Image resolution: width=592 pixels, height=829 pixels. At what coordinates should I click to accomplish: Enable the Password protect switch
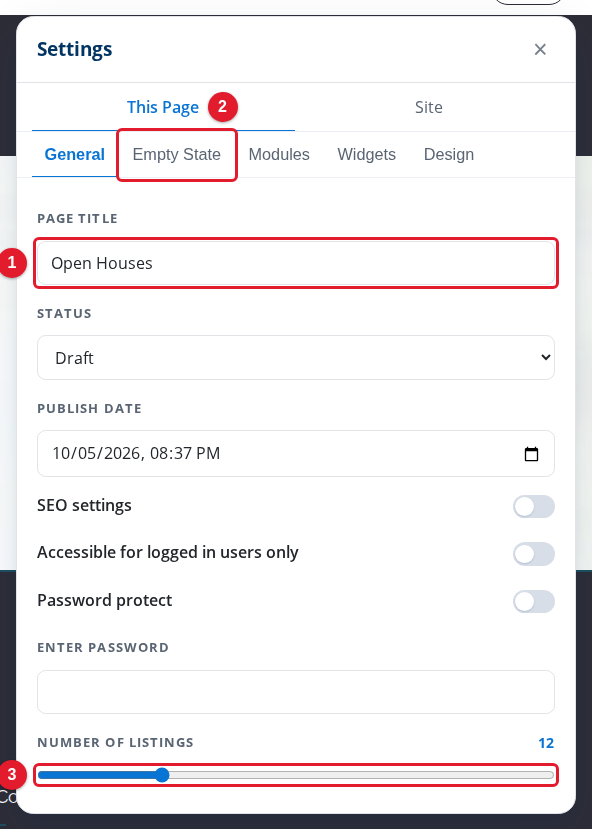(x=534, y=602)
